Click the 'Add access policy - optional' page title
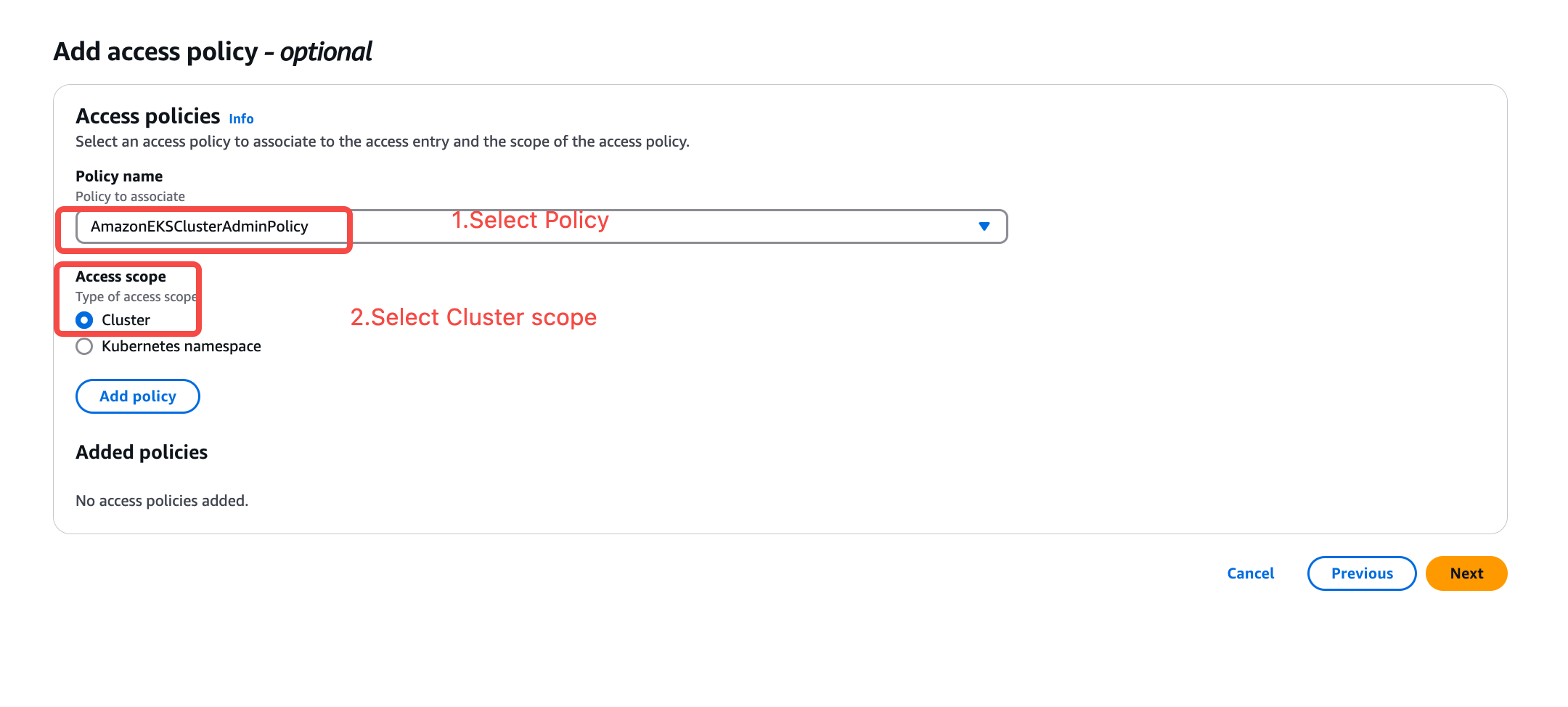Viewport: 1568px width, 707px height. click(213, 52)
